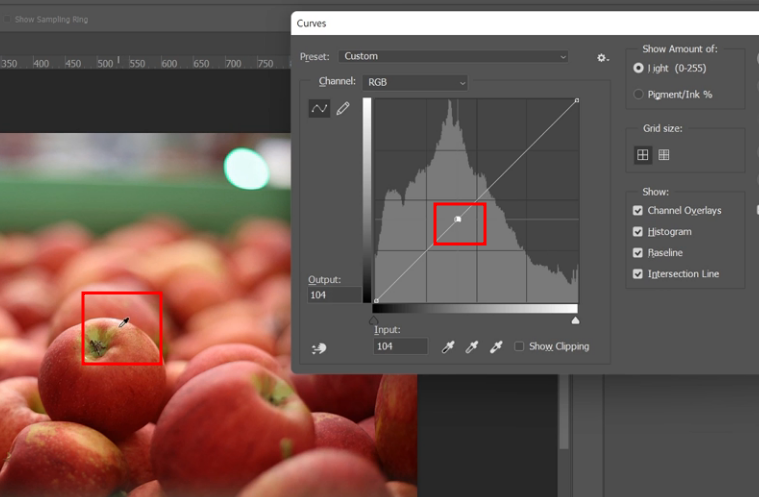This screenshot has width=759, height=497.
Task: Click the Output value field
Action: pos(334,295)
